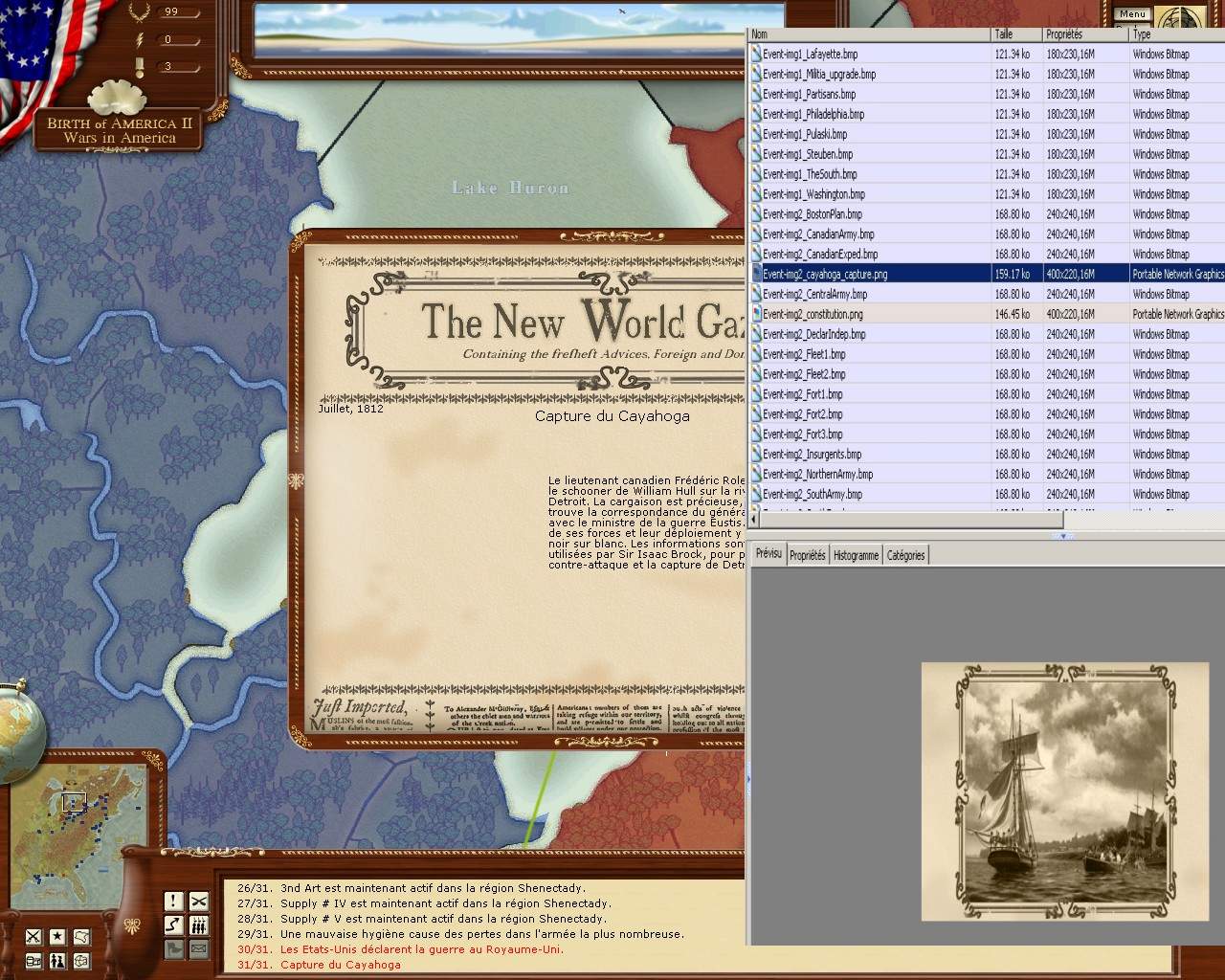Sort file list by Taille column
The width and height of the screenshot is (1225, 980).
pos(1015,34)
